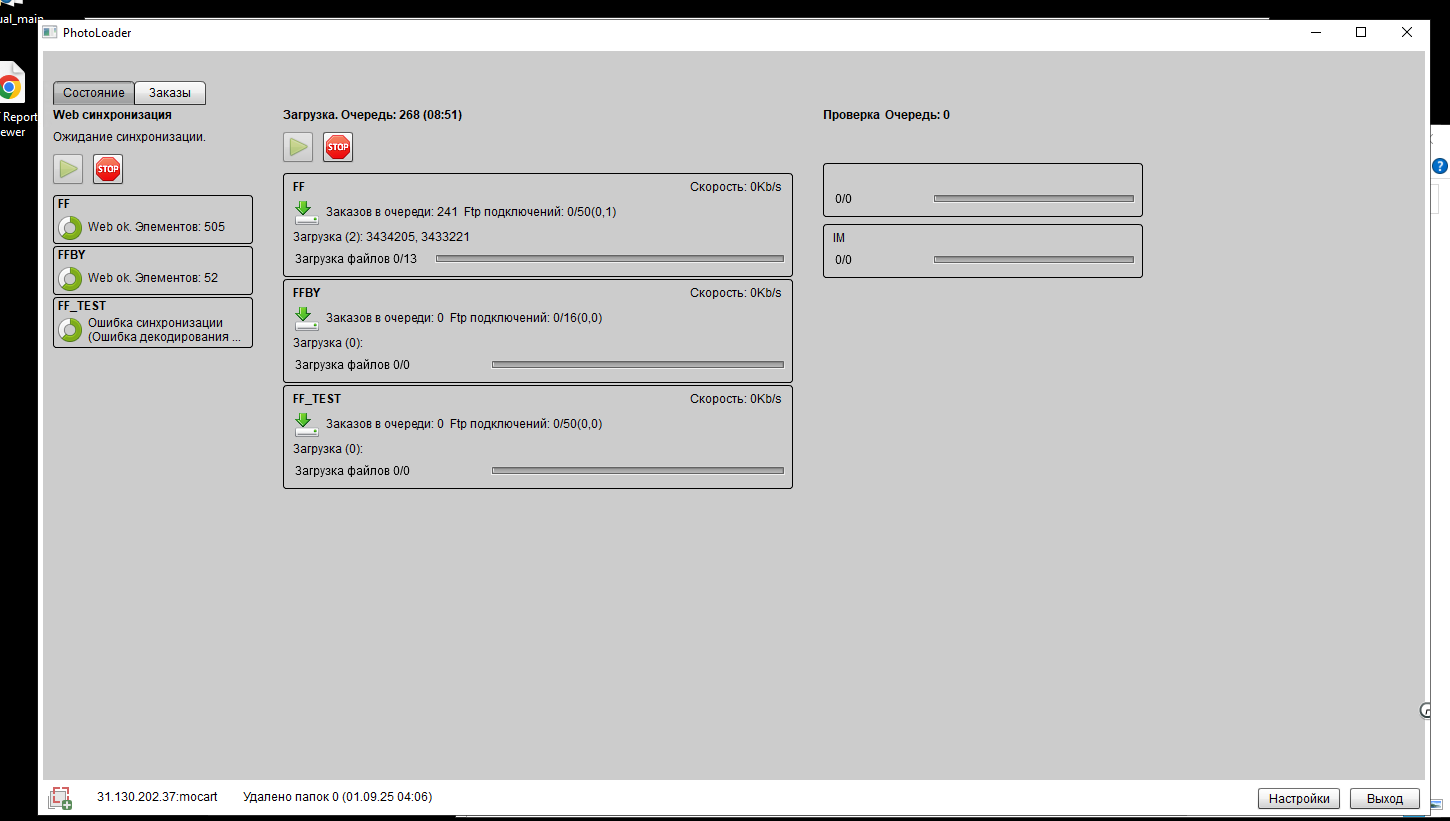Click the FF sync status ring icon
This screenshot has height=821, width=1450.
[x=70, y=227]
